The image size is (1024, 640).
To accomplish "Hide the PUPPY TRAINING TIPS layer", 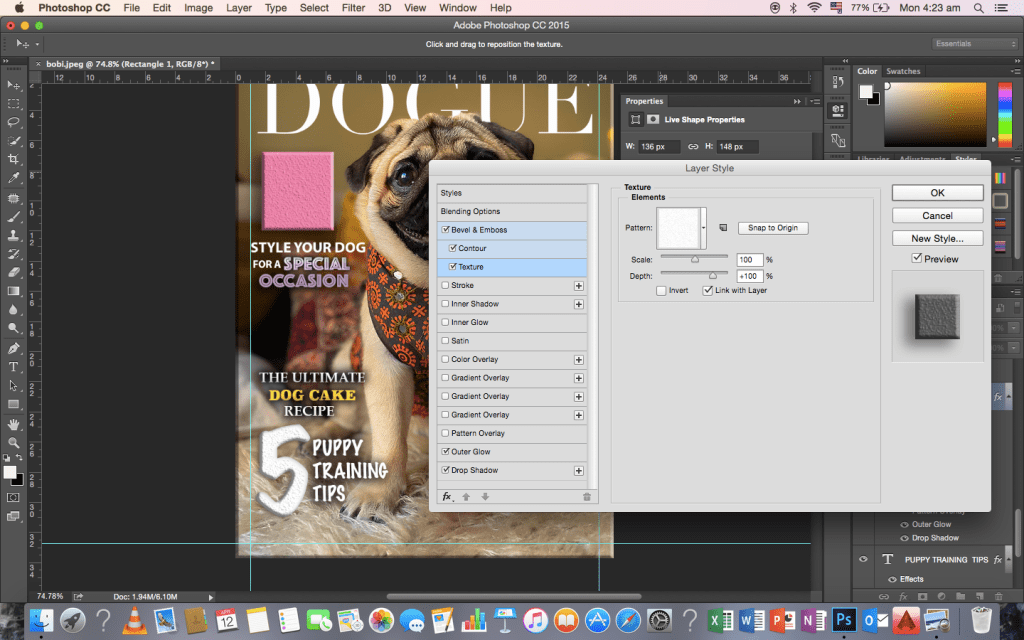I will (x=864, y=560).
